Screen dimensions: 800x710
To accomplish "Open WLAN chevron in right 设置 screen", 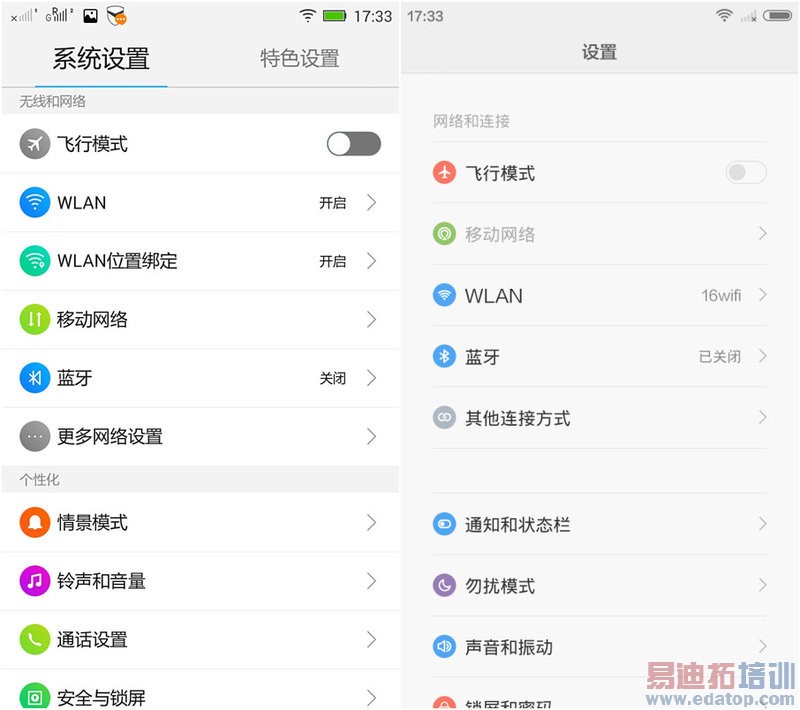I will 763,295.
